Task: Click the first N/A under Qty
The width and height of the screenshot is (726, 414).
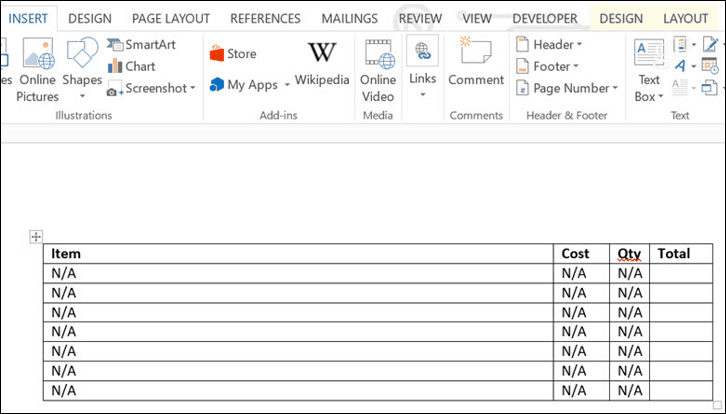Action: pos(630,273)
